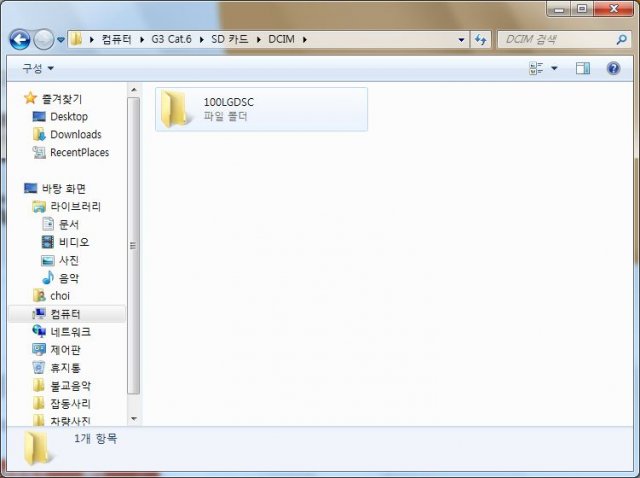The height and width of the screenshot is (478, 640).
Task: Expand the arrow after G3 Cat.6 breadcrumb
Action: coord(202,40)
